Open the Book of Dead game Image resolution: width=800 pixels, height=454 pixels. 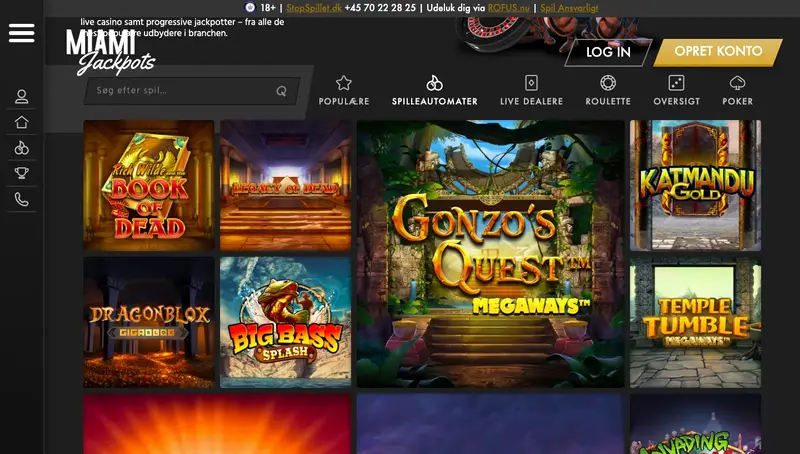(x=149, y=185)
